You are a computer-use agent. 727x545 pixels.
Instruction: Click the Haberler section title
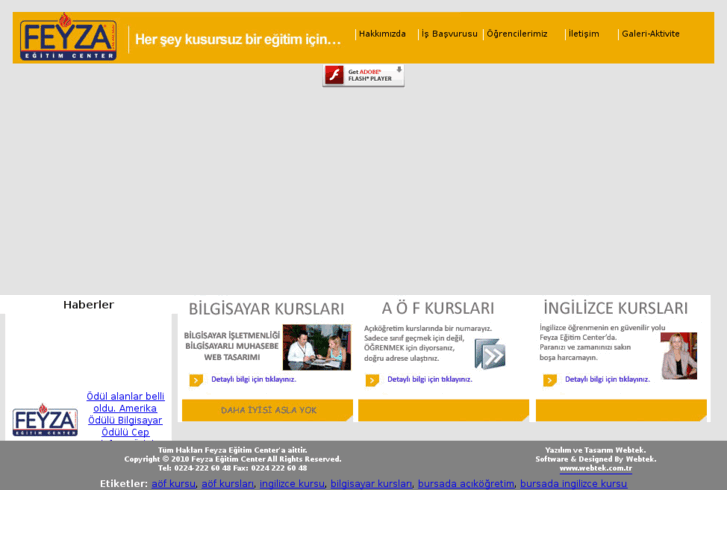[x=89, y=305]
